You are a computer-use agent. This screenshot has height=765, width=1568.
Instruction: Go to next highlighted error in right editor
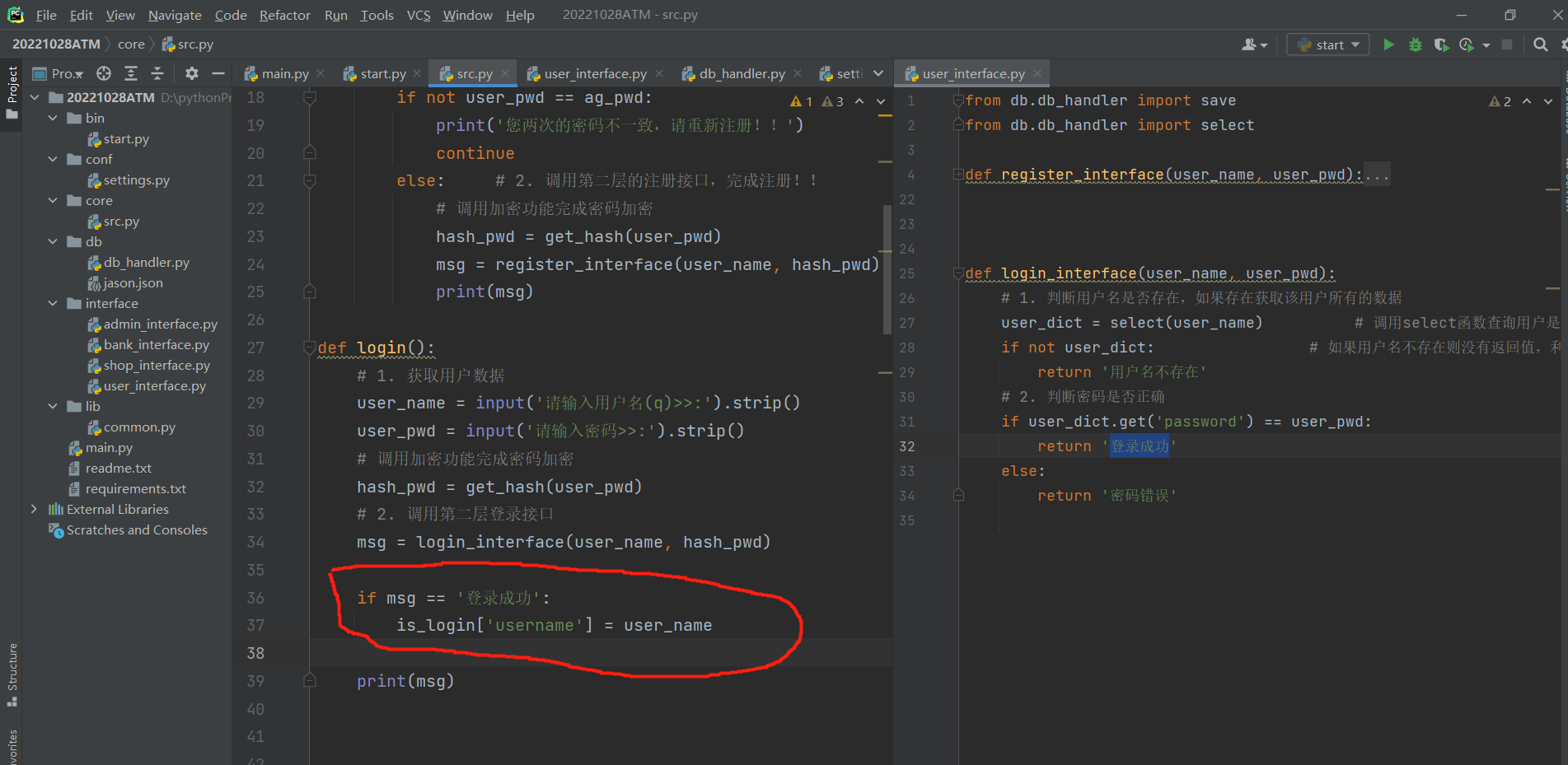[1548, 101]
